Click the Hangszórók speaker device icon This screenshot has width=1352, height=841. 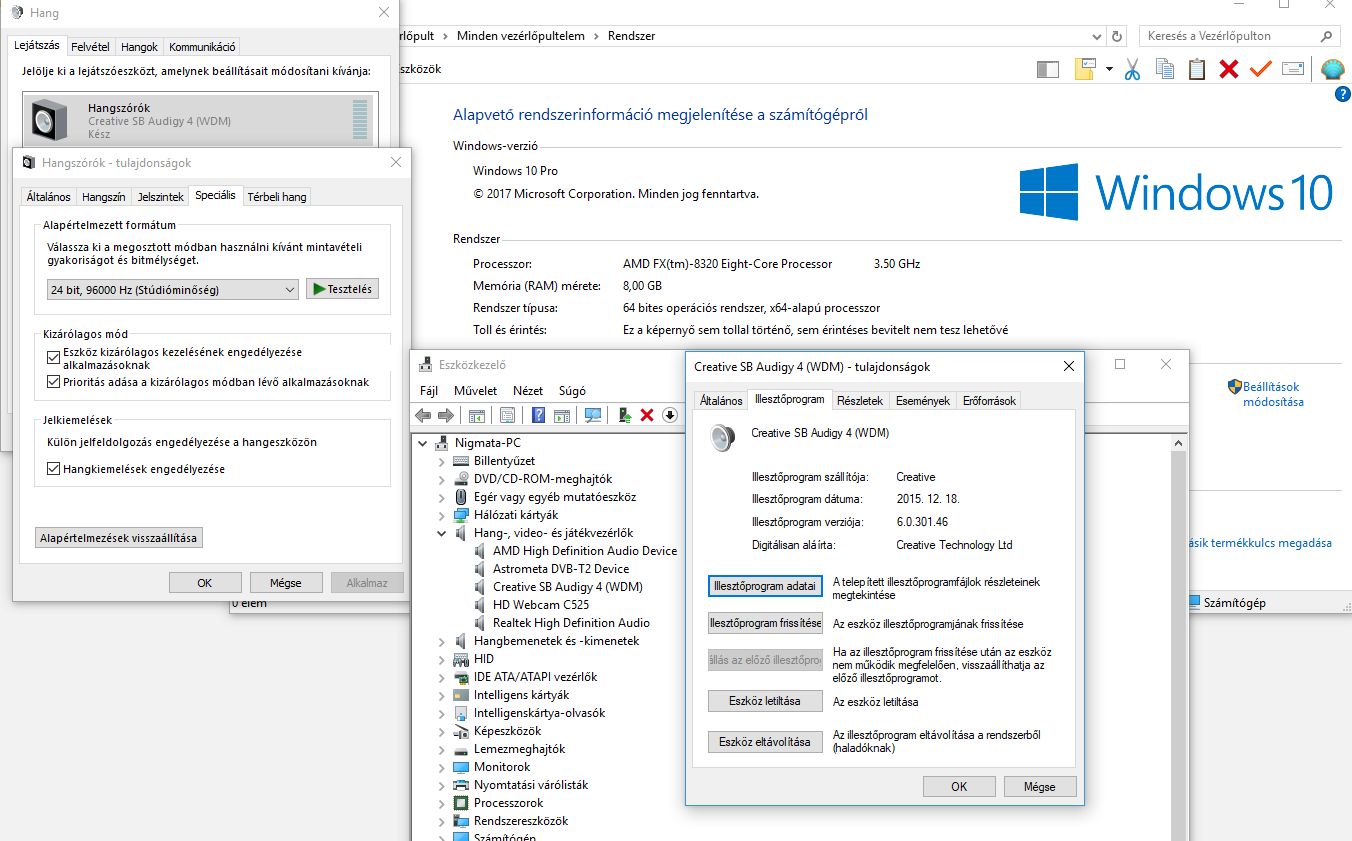click(x=49, y=119)
